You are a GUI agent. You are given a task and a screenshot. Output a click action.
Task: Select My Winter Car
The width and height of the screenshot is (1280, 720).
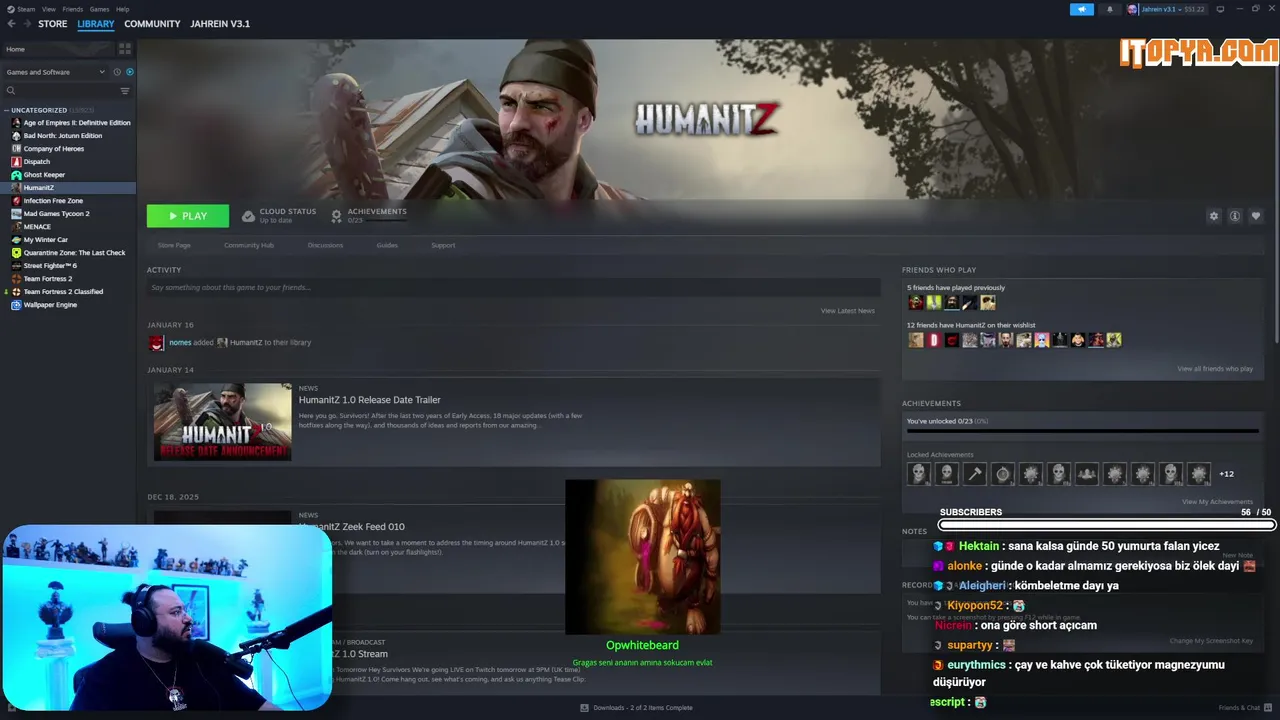point(46,240)
